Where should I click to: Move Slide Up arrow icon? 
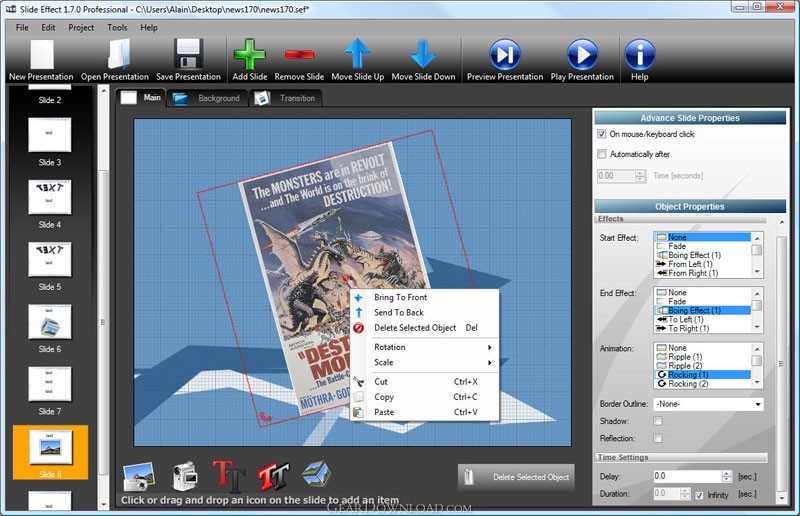click(357, 54)
